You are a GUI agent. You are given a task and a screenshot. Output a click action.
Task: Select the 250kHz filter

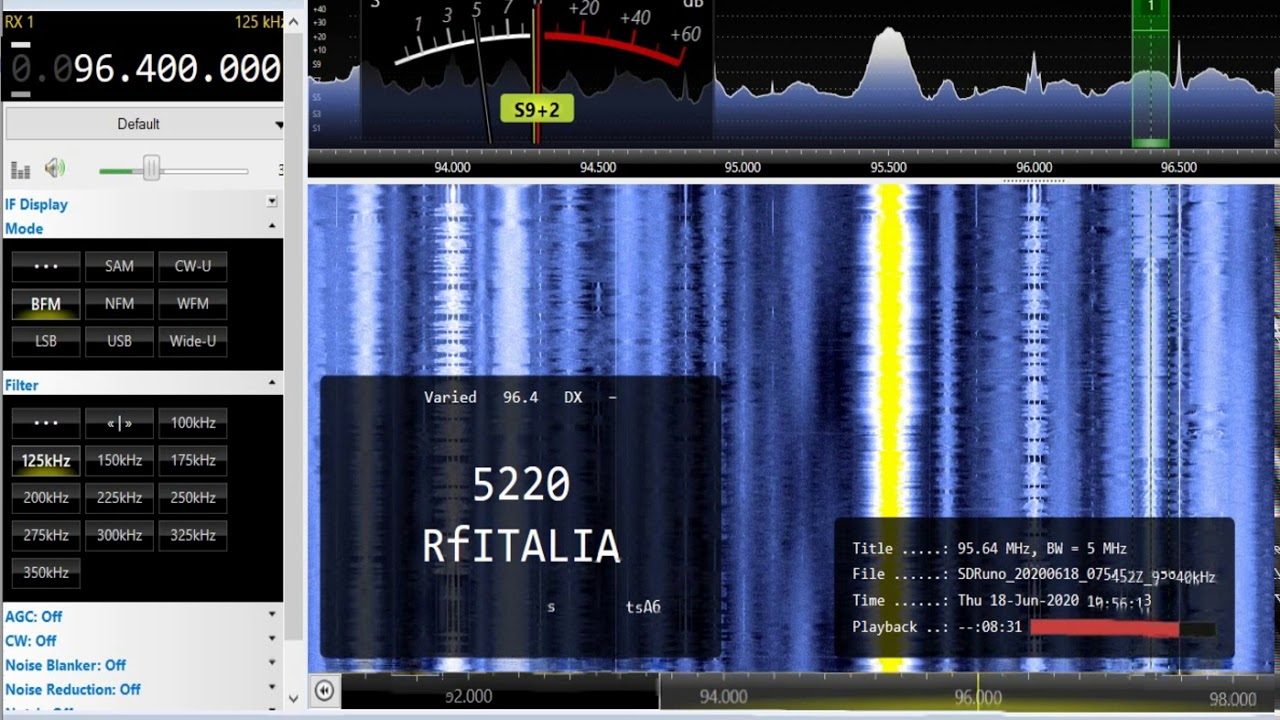pos(193,498)
